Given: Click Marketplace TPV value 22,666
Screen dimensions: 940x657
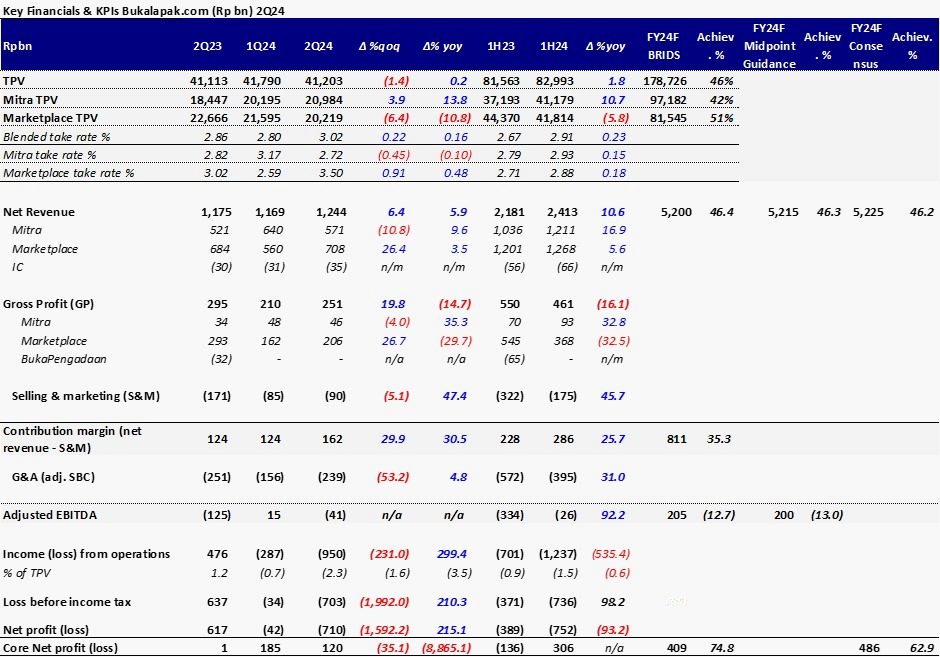Looking at the screenshot, I should tap(209, 118).
